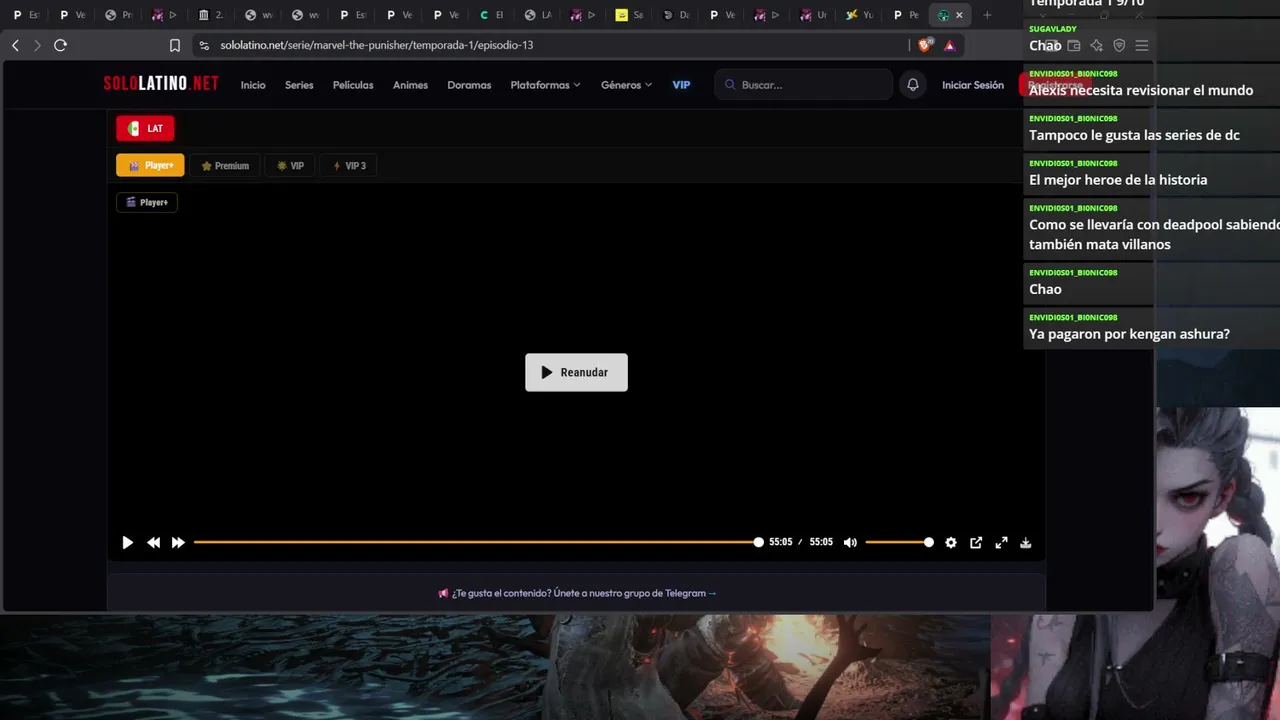Click the Reanudar resume button
This screenshot has height=720, width=1280.
click(x=576, y=372)
